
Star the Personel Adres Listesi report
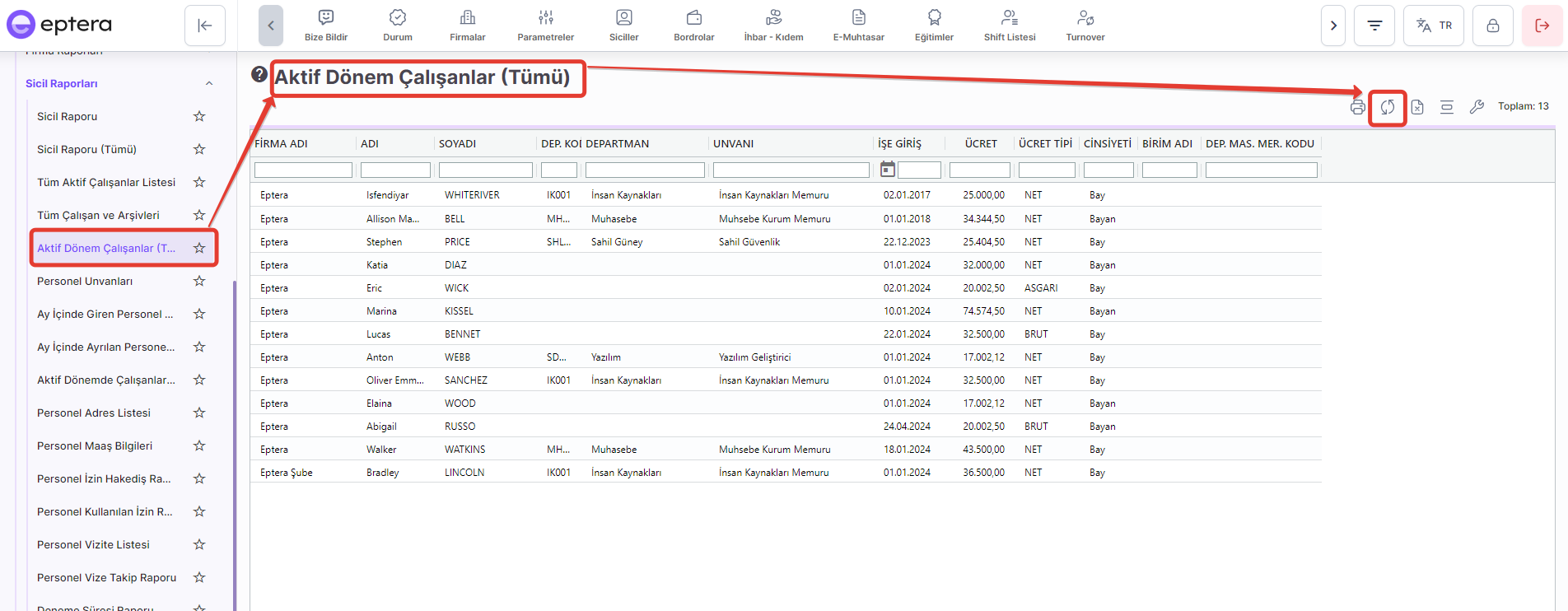(x=199, y=413)
